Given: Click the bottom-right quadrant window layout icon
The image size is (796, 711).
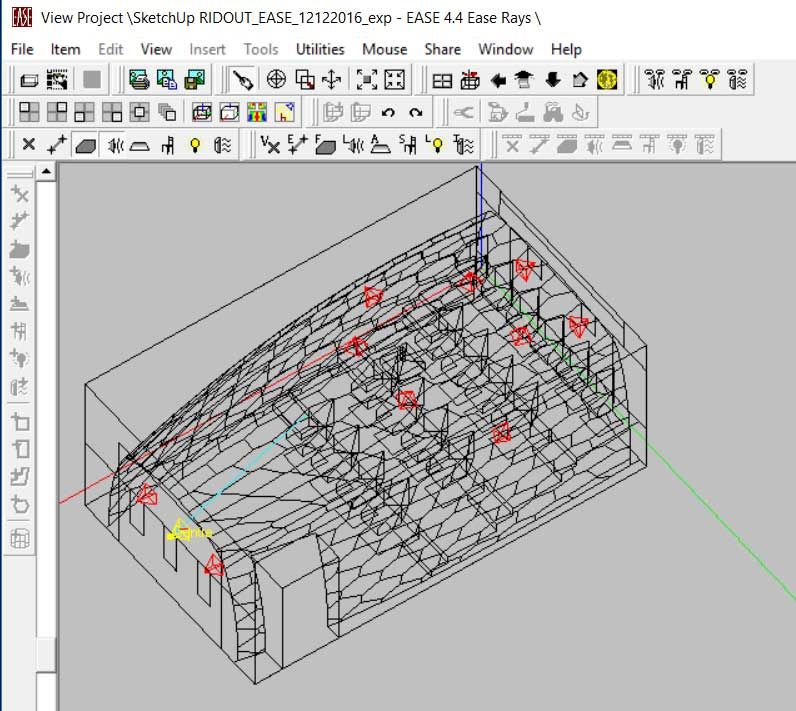Looking at the screenshot, I should [112, 112].
